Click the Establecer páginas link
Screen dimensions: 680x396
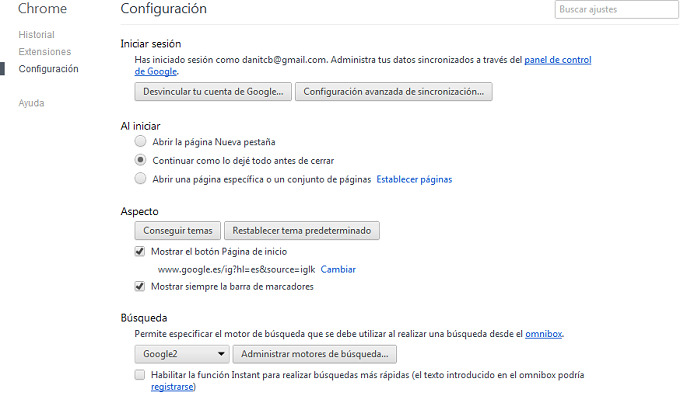(x=414, y=180)
